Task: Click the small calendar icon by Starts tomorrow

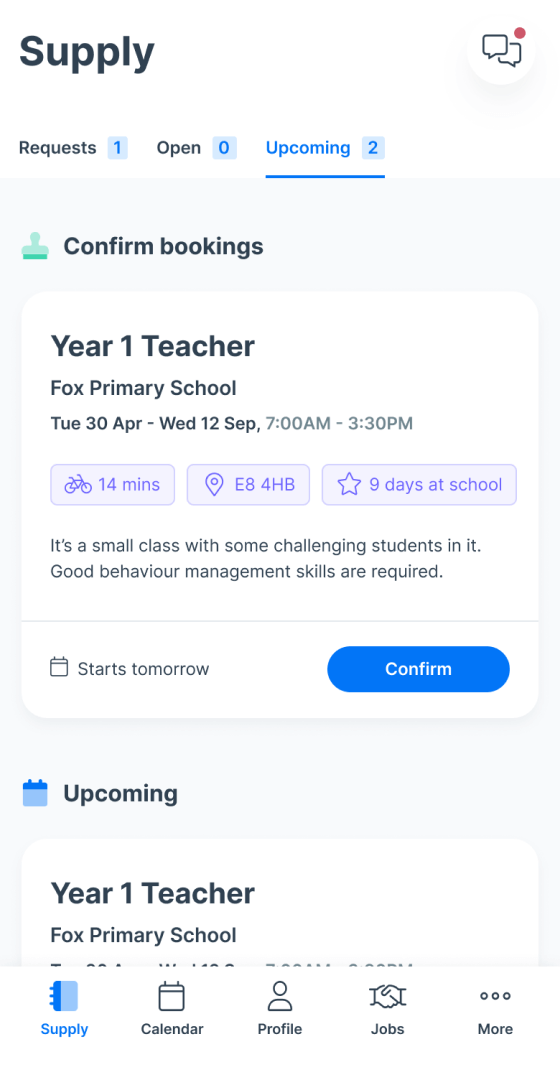Action: (59, 667)
